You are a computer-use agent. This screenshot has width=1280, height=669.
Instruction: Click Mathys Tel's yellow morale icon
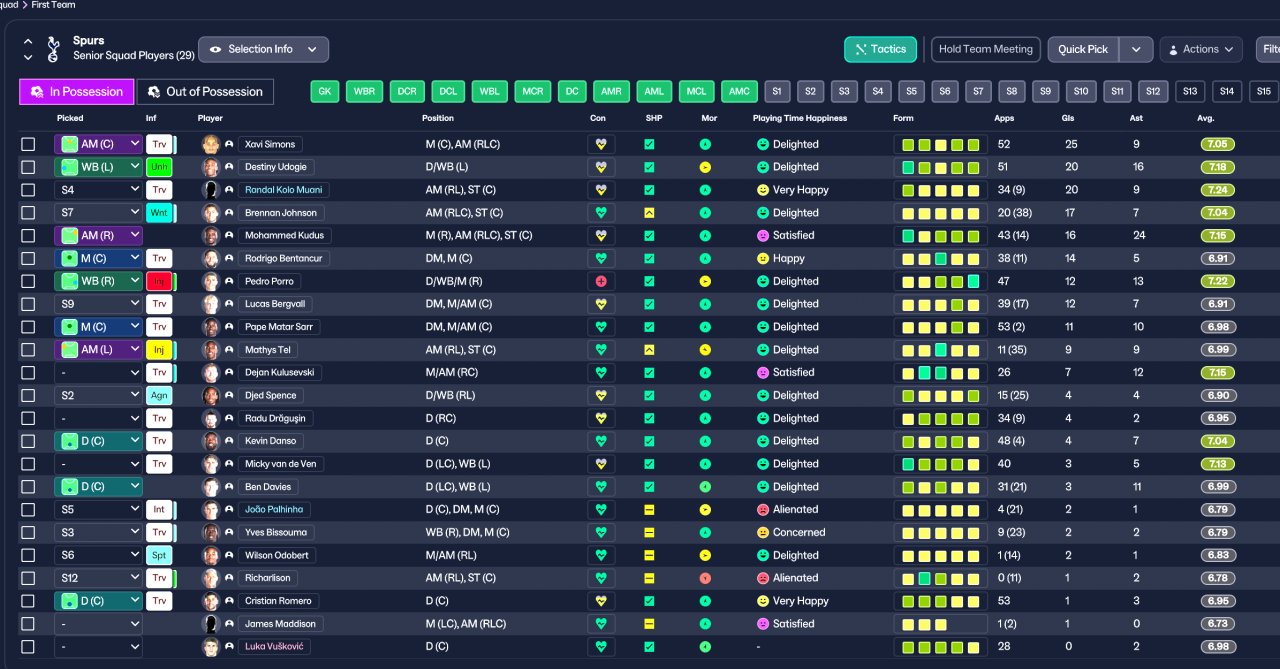[x=705, y=350]
